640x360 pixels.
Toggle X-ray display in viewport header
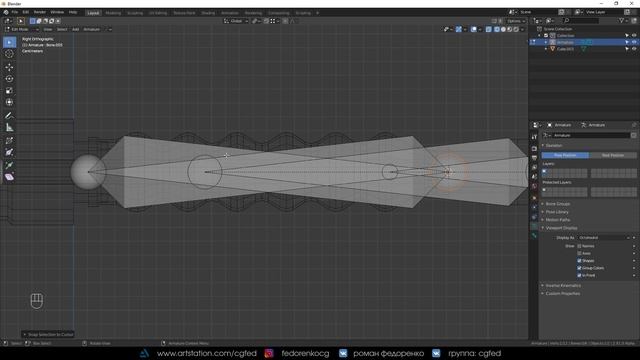[x=489, y=29]
